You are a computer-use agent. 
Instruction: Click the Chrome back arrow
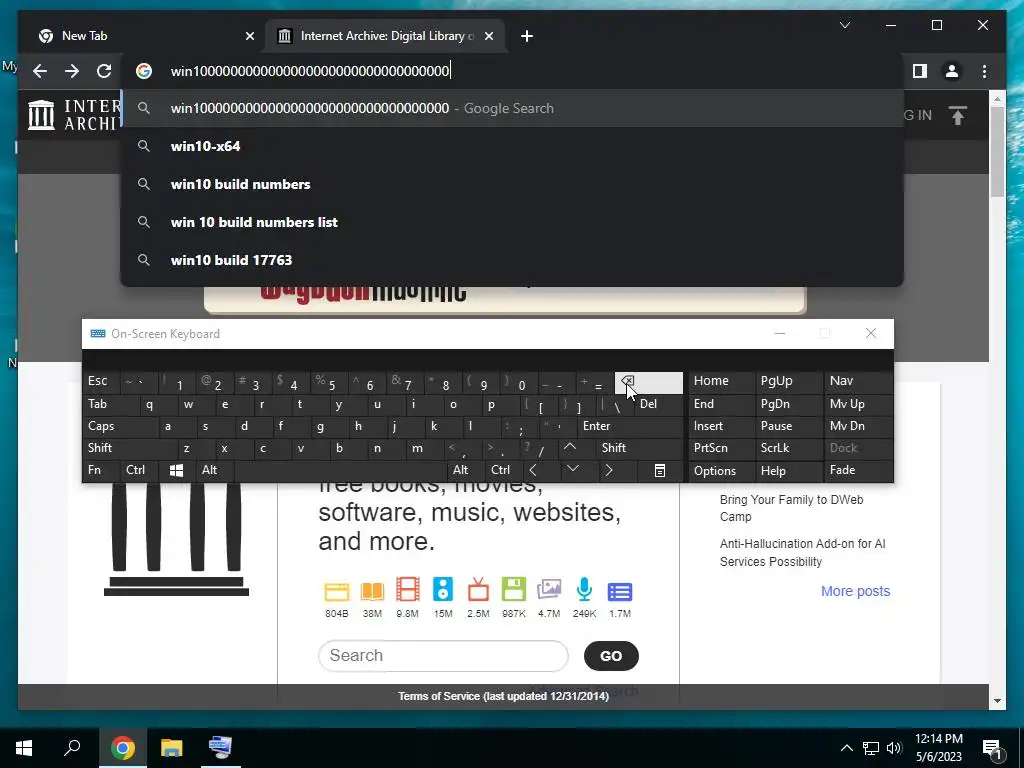(40, 71)
